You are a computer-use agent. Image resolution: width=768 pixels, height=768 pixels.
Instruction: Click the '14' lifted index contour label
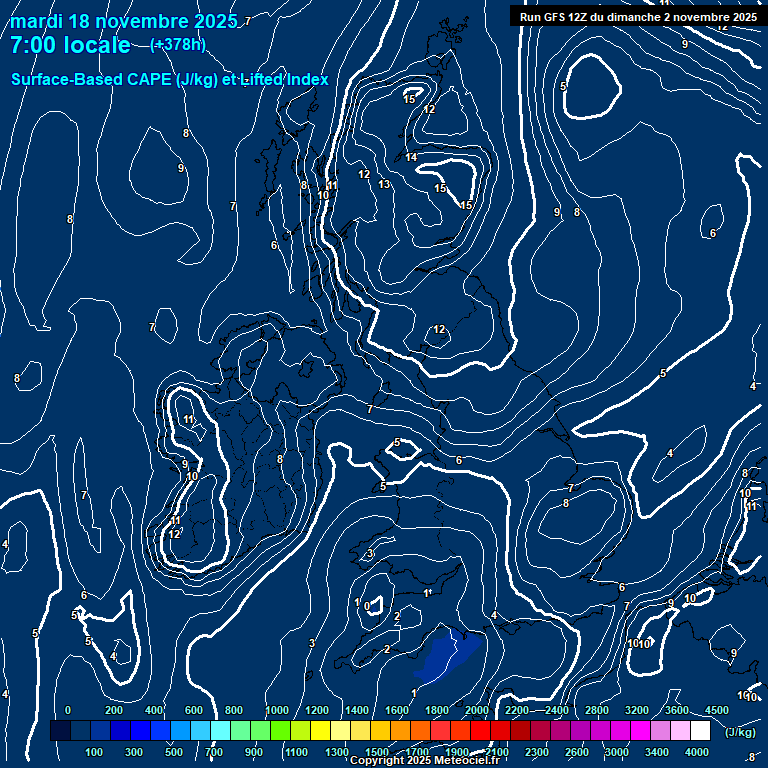[411, 157]
